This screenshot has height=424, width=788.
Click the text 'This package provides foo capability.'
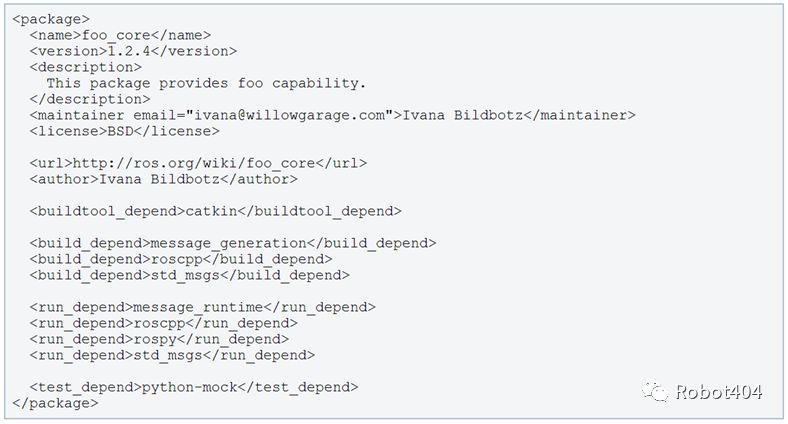[x=206, y=83]
